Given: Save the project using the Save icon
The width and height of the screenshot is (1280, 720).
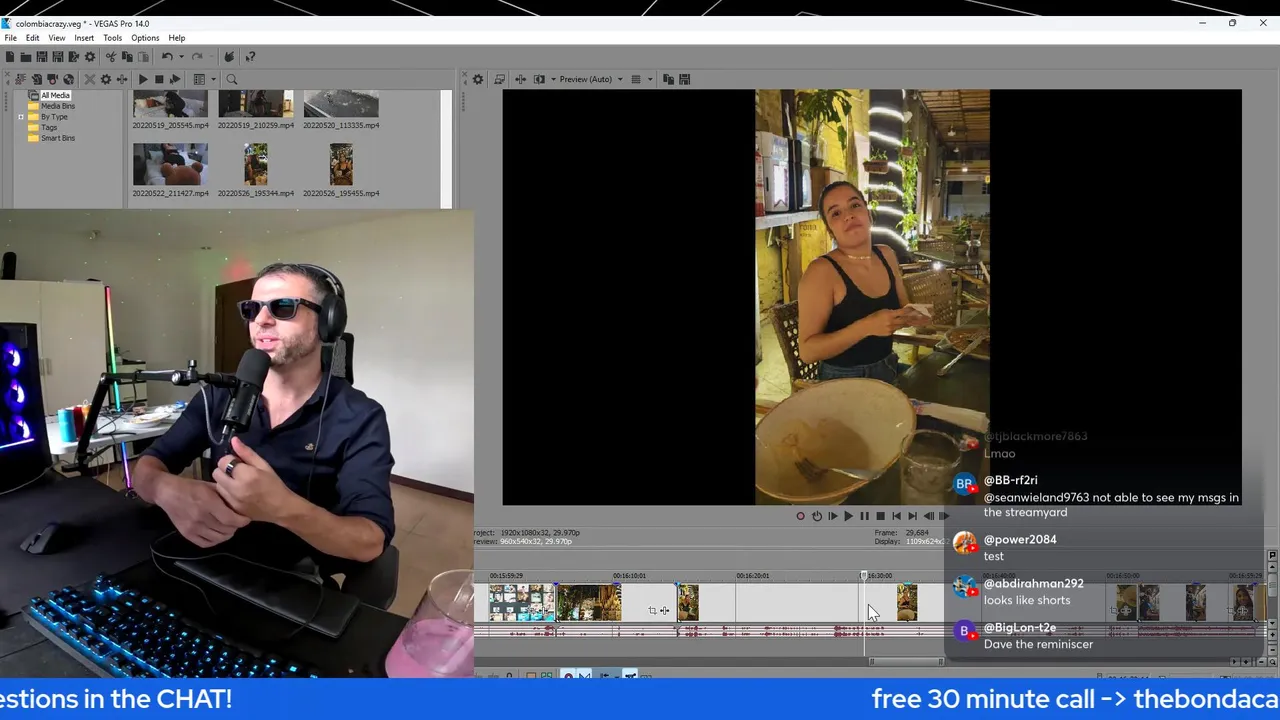Looking at the screenshot, I should pos(42,57).
